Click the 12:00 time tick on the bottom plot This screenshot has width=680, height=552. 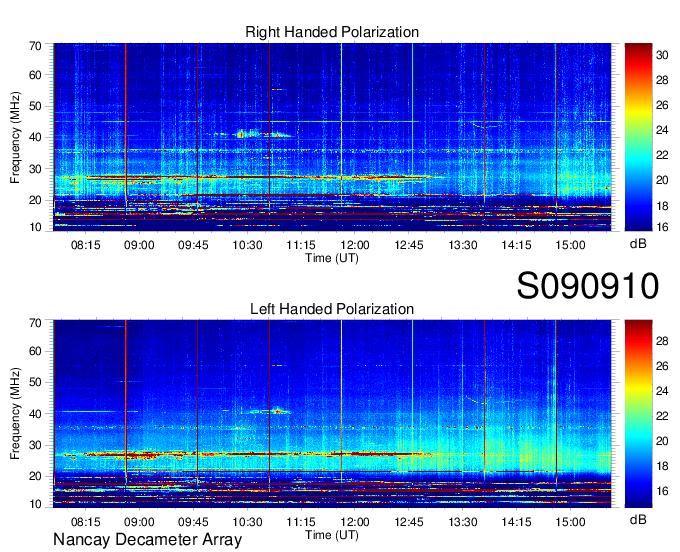tap(355, 522)
